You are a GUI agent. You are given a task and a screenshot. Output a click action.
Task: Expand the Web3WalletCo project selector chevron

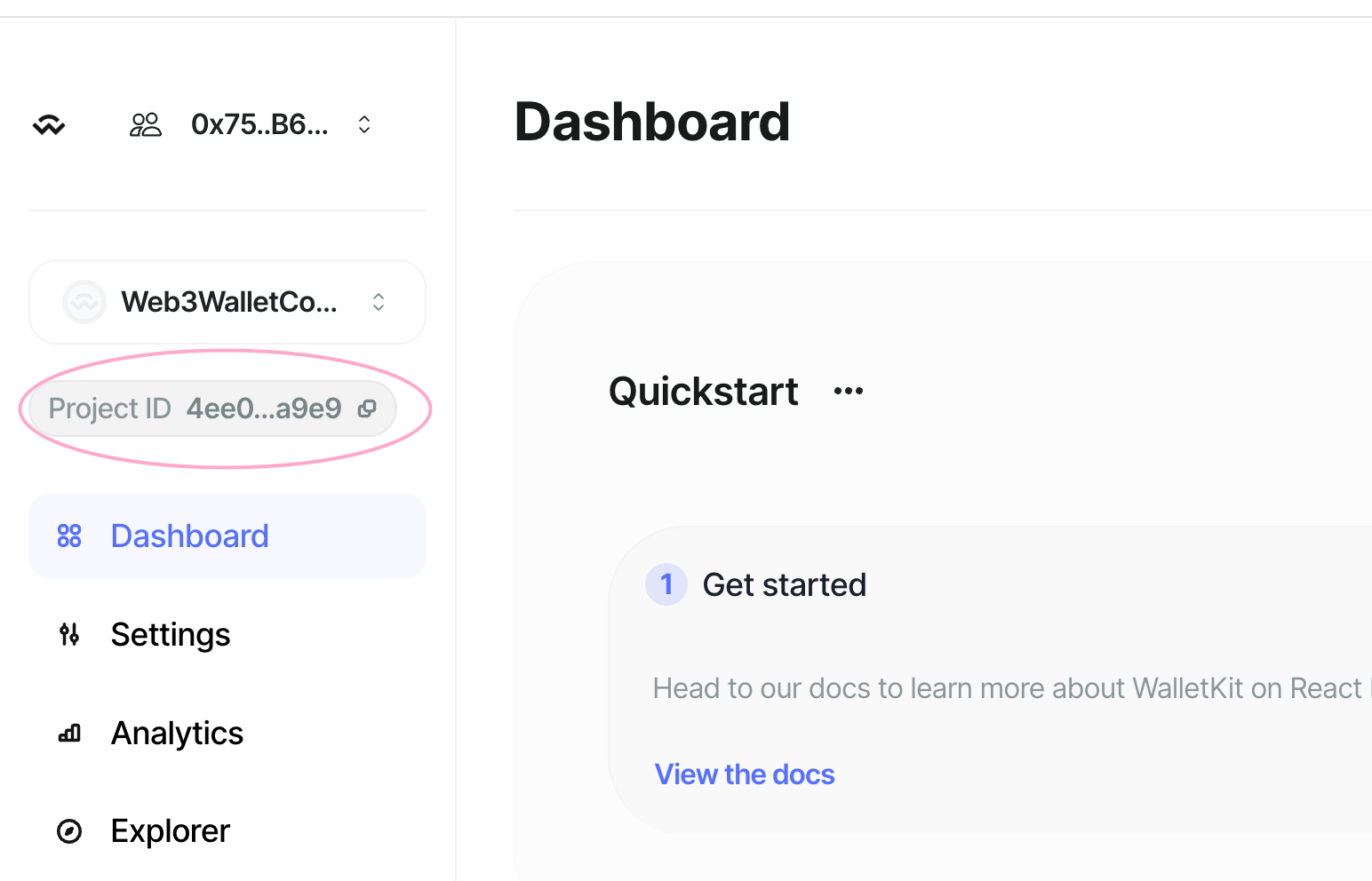(x=379, y=302)
